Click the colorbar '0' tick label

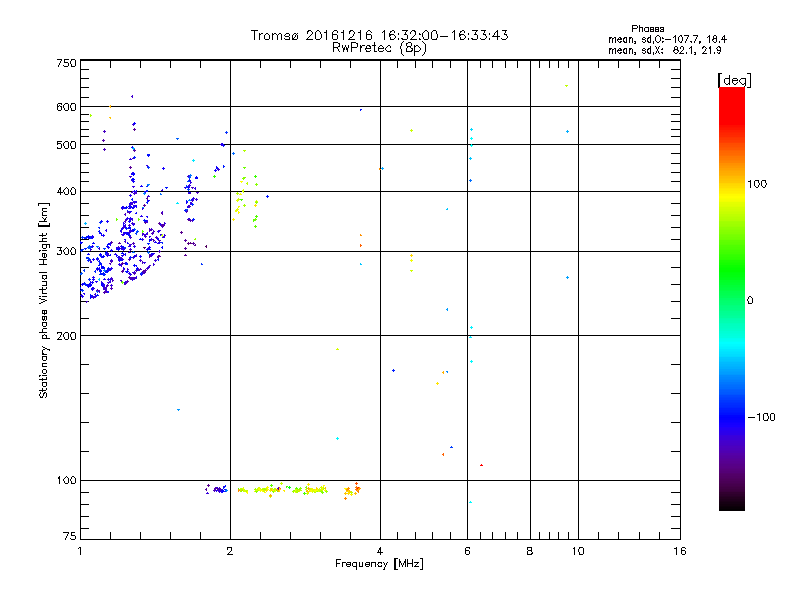point(750,301)
